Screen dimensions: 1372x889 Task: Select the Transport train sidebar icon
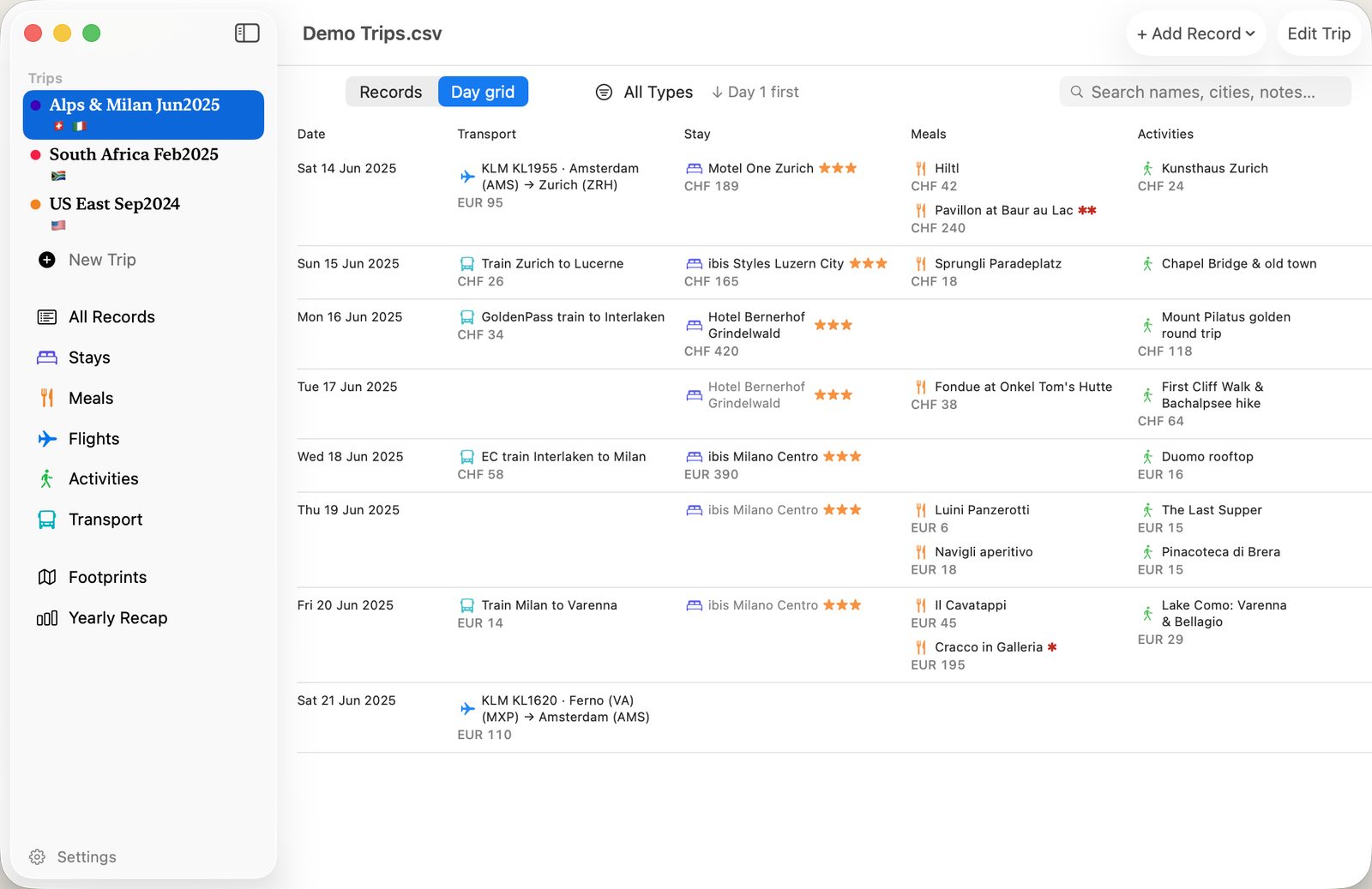tap(47, 520)
